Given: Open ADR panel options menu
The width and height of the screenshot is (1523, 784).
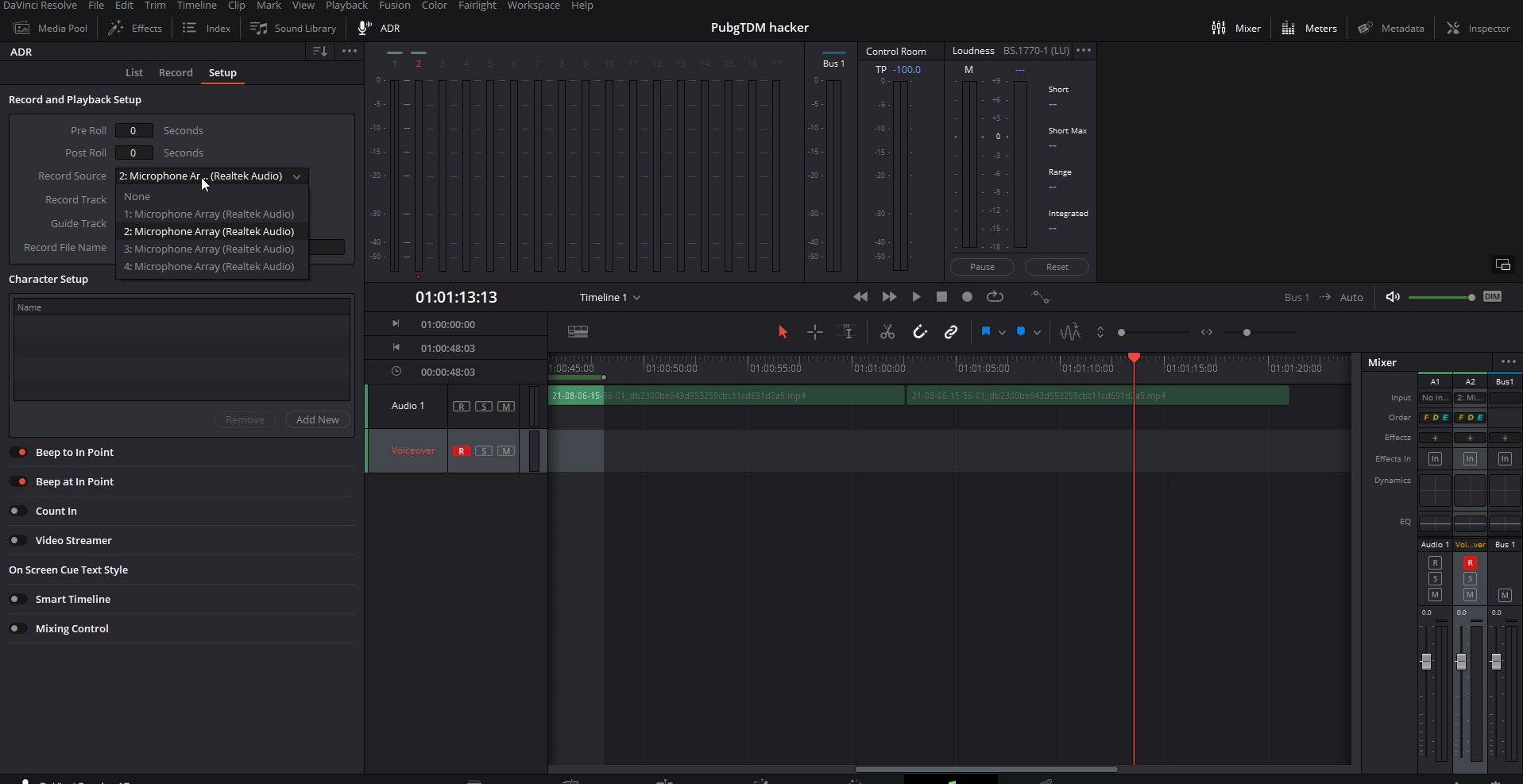Looking at the screenshot, I should pos(350,51).
